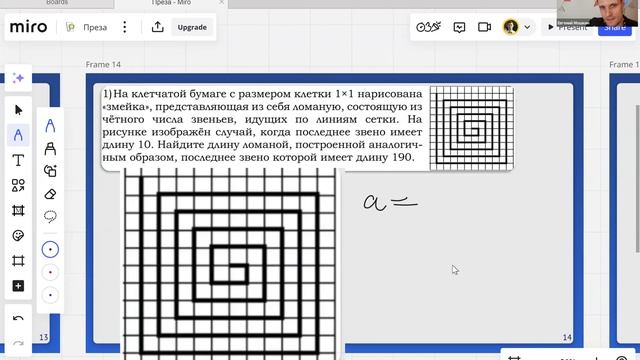Select the Text tool
Viewport: 640px width, 360px height.
click(18, 160)
